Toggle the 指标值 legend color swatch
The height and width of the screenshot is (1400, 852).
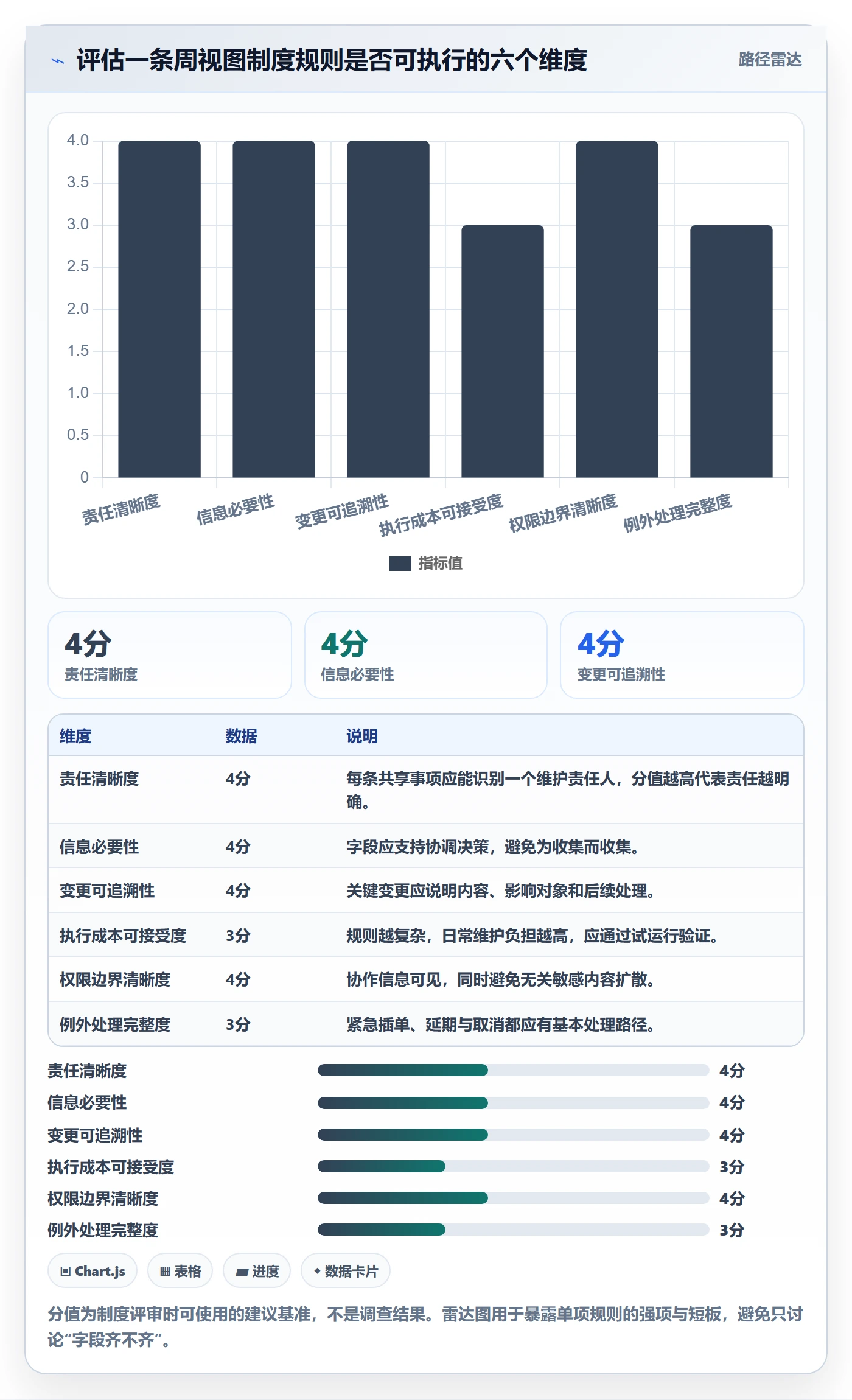point(400,564)
